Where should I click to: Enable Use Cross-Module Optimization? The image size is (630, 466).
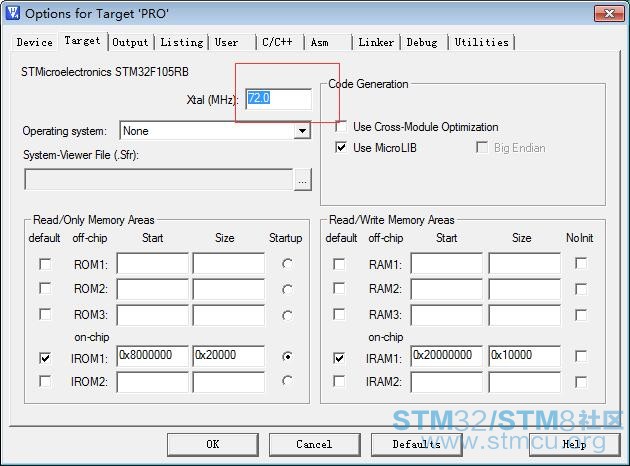click(341, 127)
